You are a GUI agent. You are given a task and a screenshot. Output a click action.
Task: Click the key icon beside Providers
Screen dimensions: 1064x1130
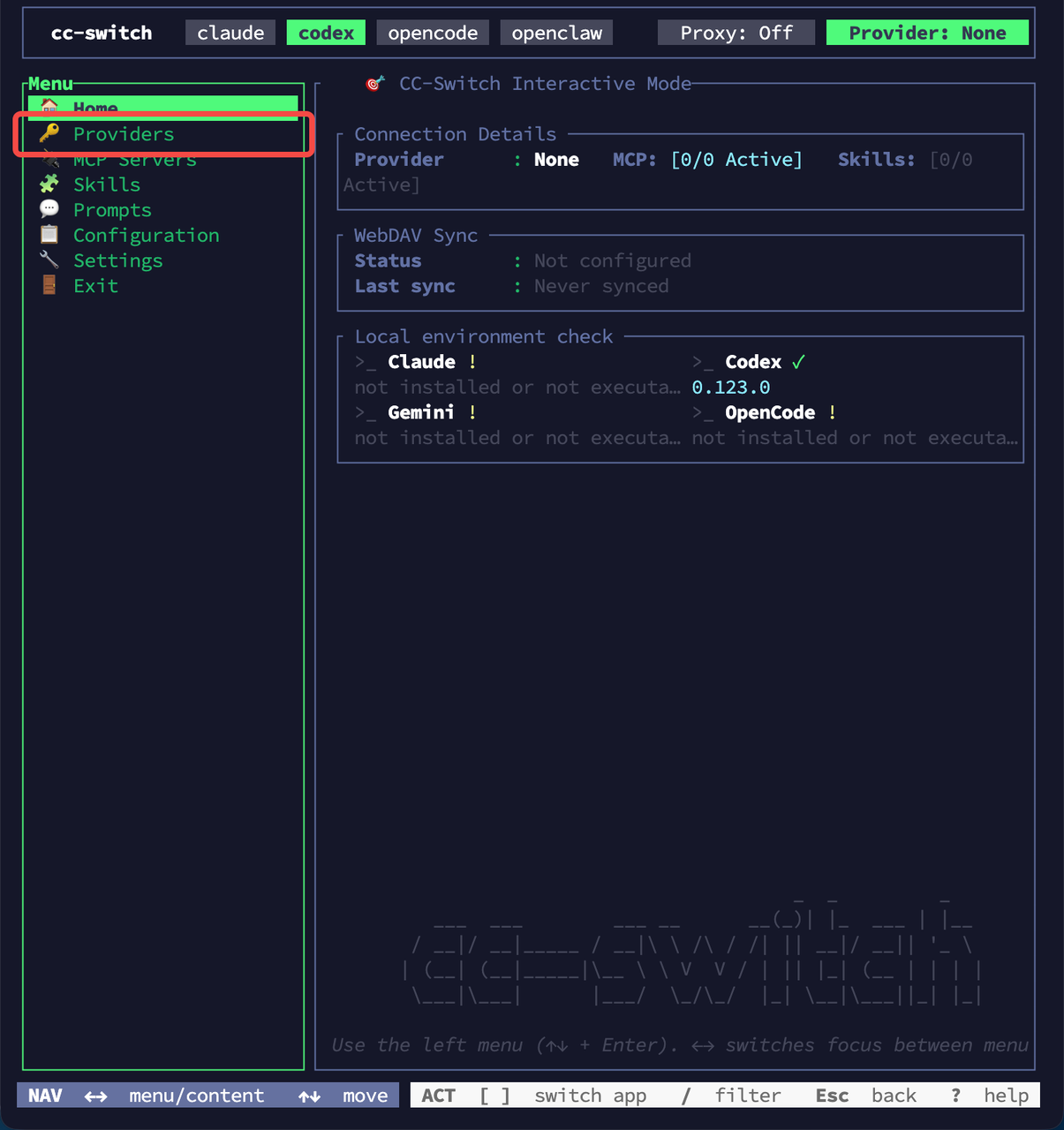pyautogui.click(x=49, y=133)
